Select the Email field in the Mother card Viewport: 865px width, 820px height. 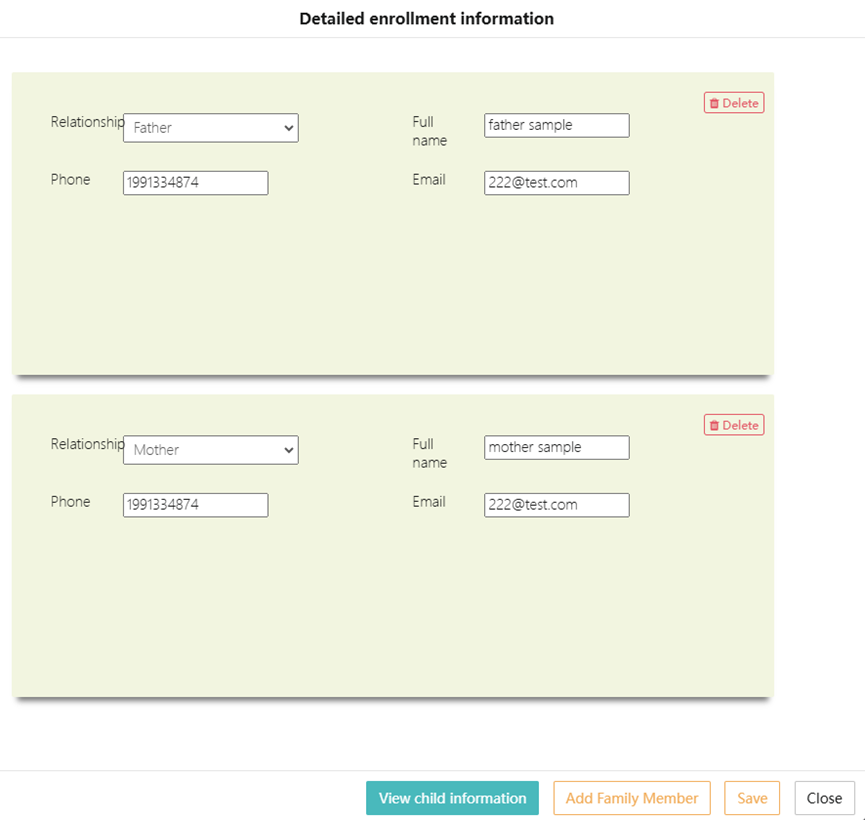(556, 505)
